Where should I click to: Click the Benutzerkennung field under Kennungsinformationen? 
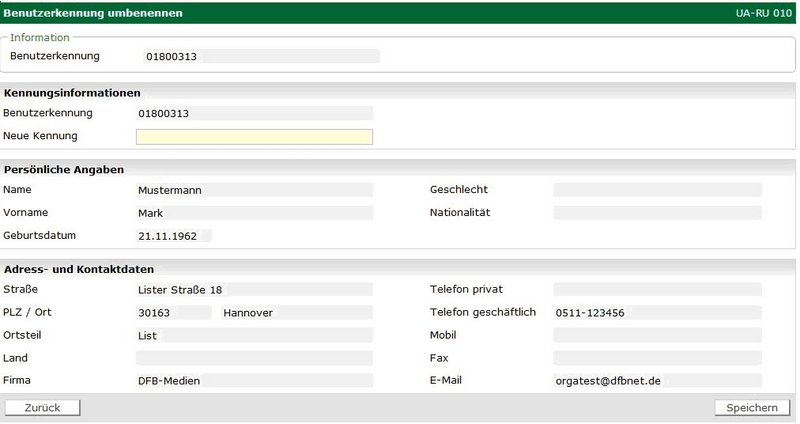pyautogui.click(x=254, y=114)
